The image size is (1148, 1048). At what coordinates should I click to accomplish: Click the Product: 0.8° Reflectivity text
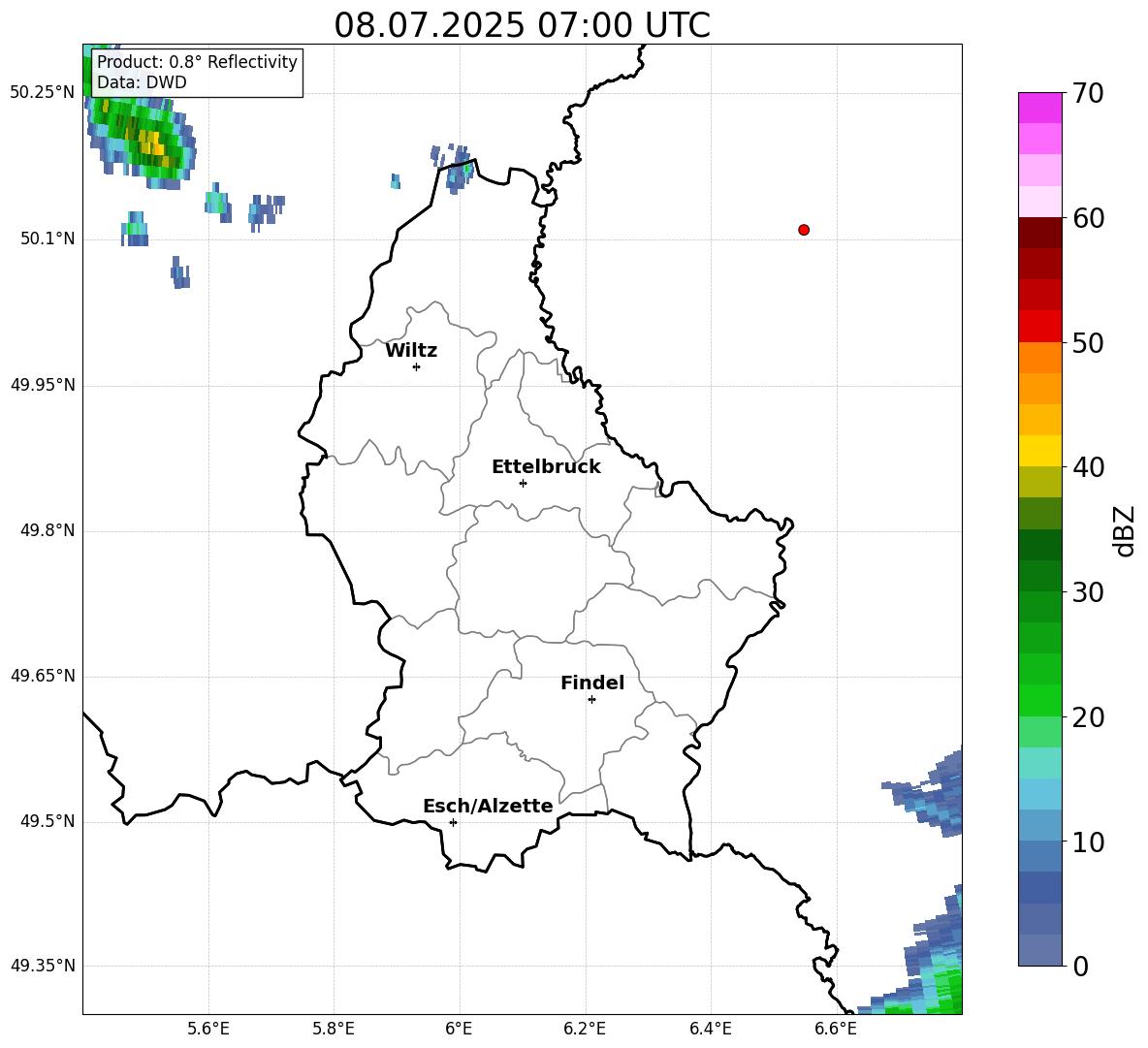point(197,61)
